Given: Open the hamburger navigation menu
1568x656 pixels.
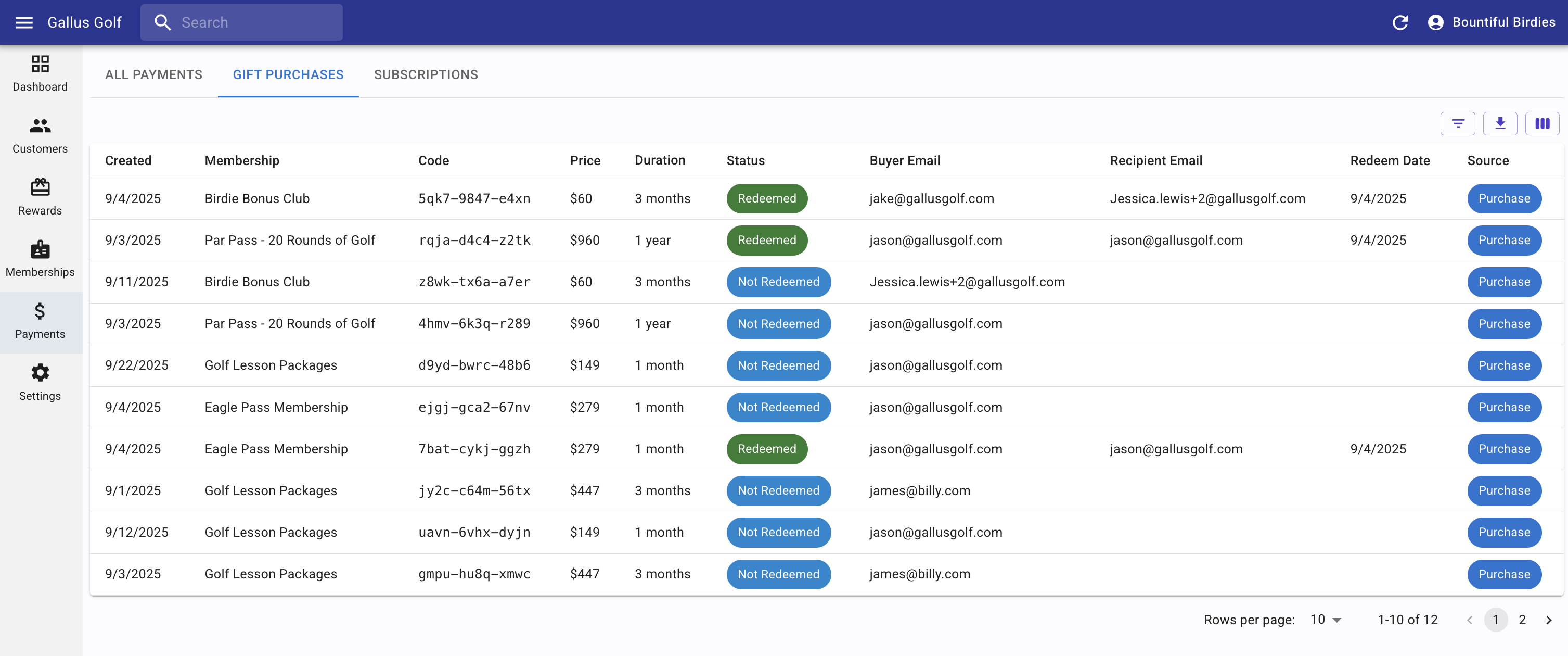Looking at the screenshot, I should click(24, 22).
